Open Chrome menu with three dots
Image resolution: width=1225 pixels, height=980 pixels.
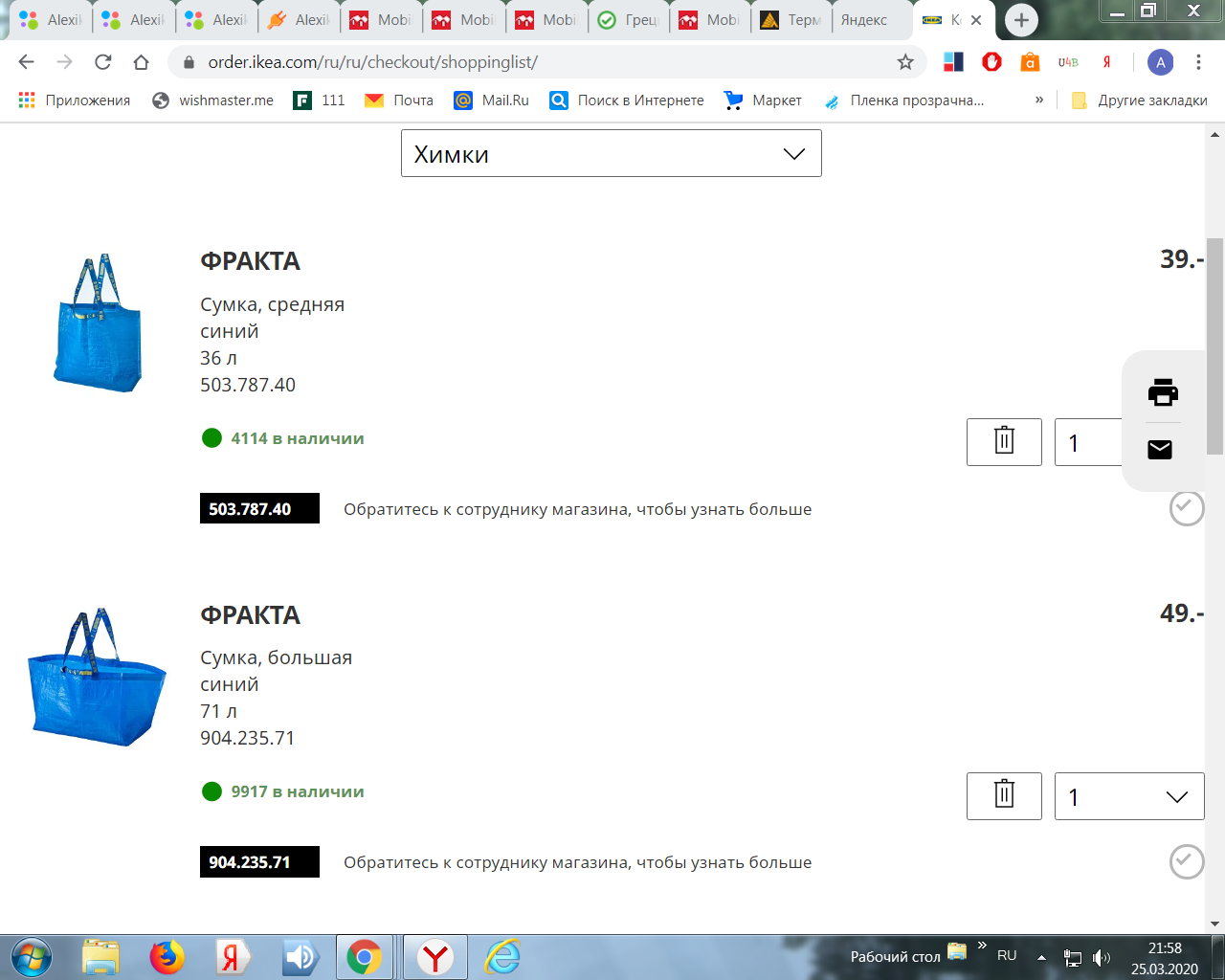click(x=1198, y=62)
